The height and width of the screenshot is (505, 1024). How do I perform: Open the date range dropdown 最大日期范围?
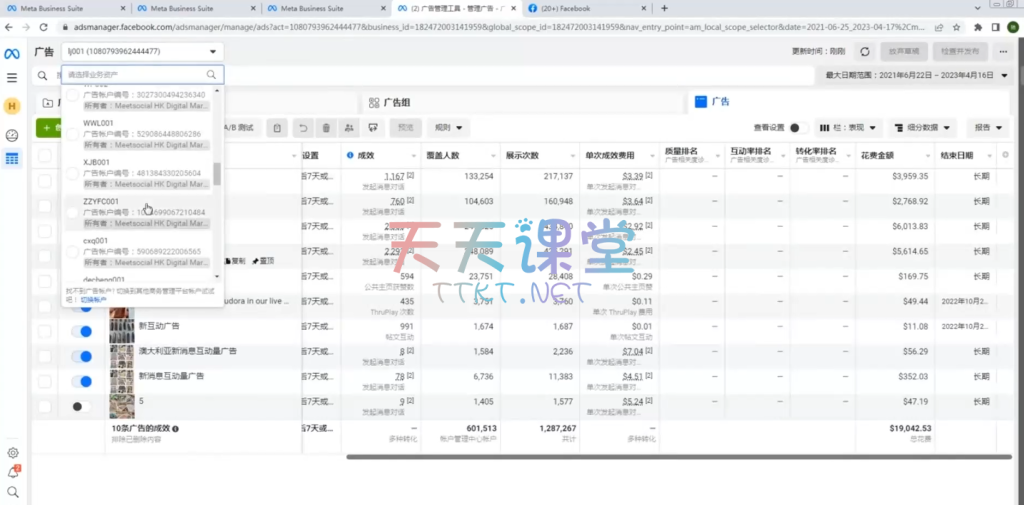pyautogui.click(x=910, y=75)
